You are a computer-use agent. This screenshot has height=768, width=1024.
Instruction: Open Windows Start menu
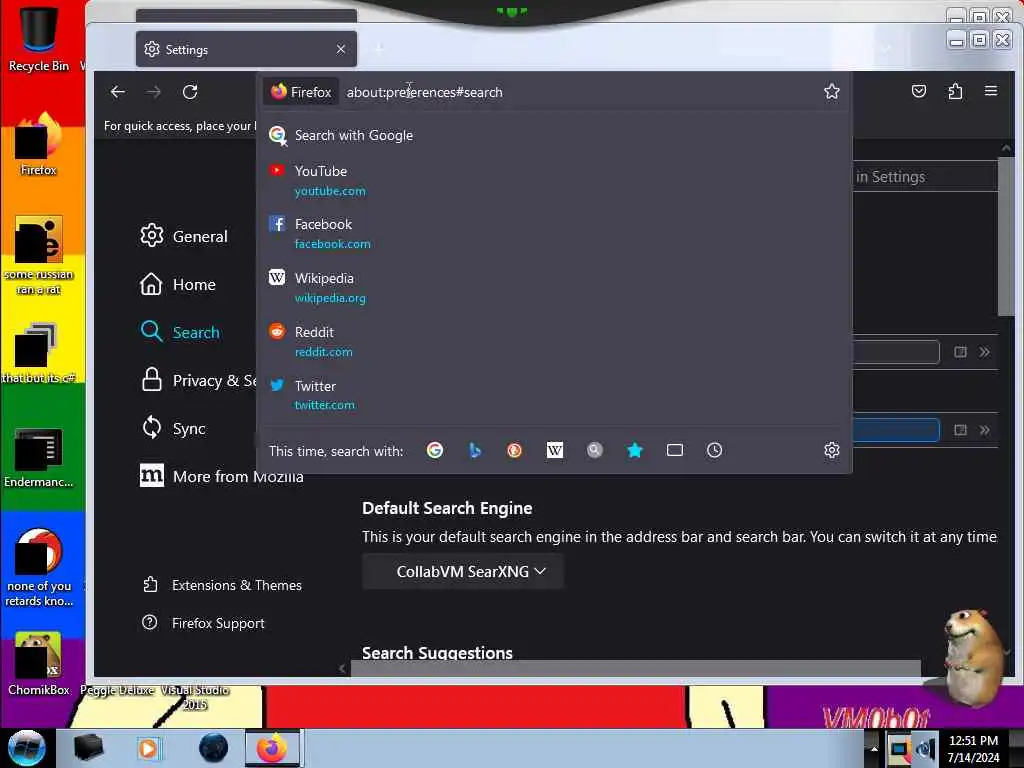27,748
